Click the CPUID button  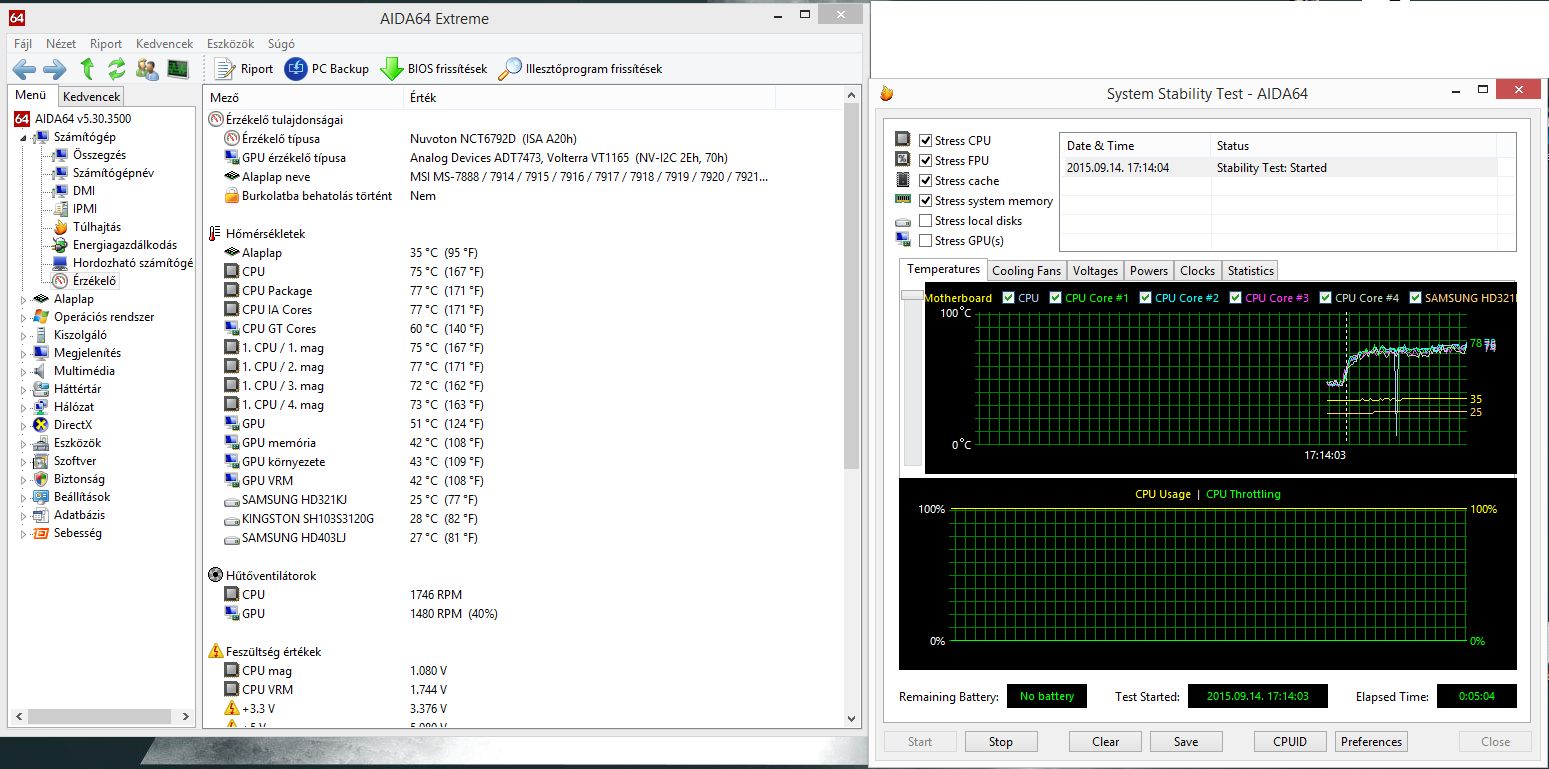[x=1290, y=742]
